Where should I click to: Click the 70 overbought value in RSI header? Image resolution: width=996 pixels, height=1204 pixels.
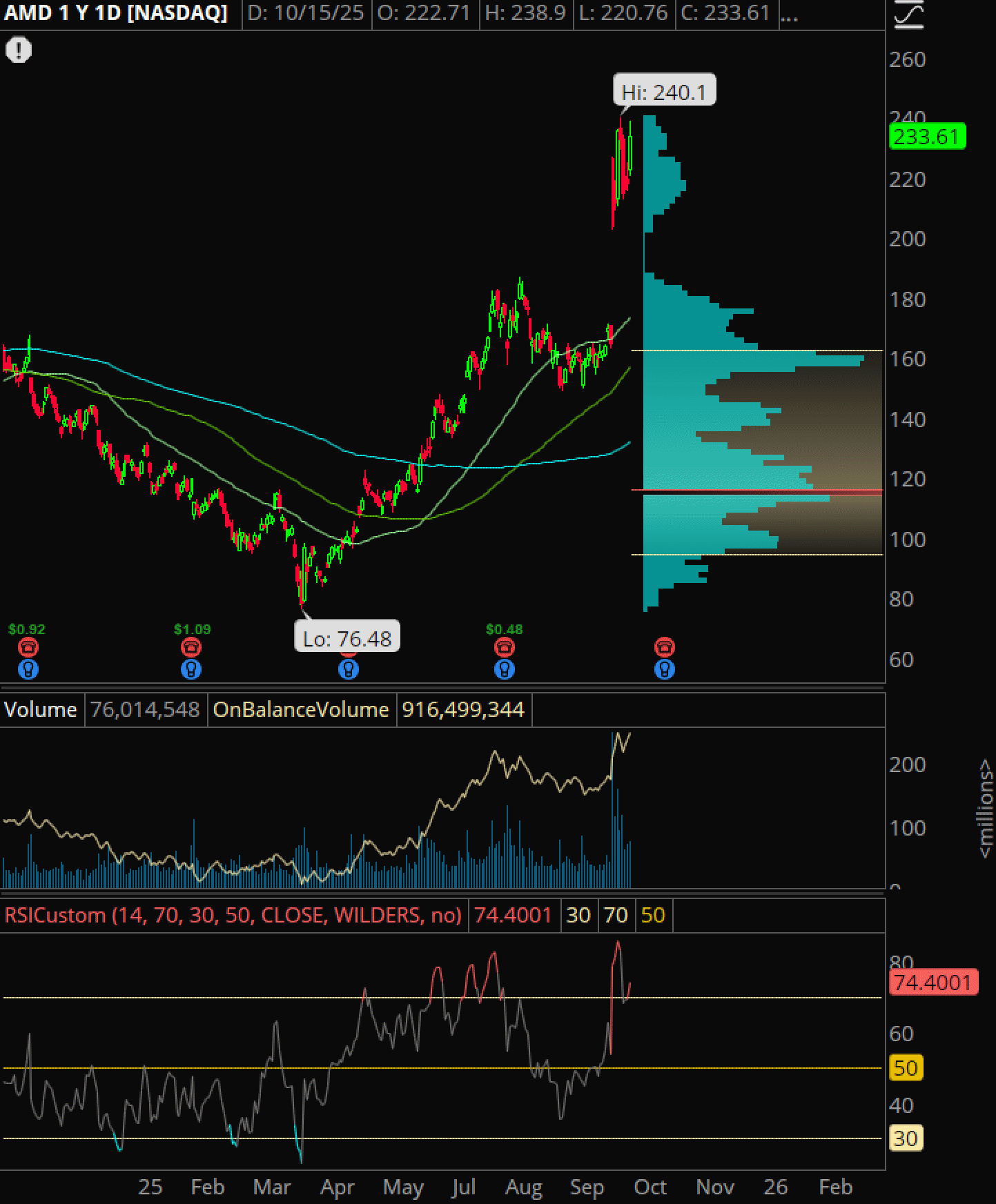pyautogui.click(x=616, y=916)
